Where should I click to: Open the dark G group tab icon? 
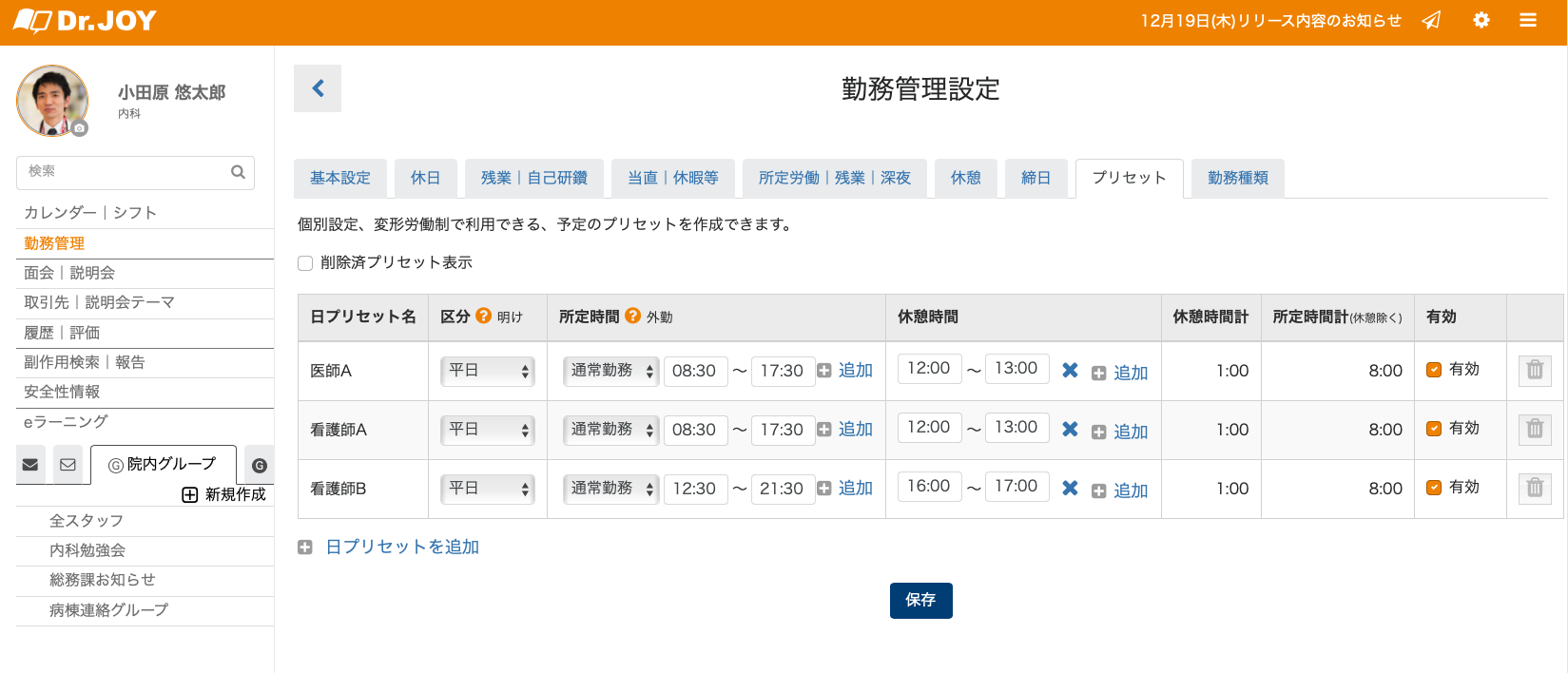[x=260, y=466]
